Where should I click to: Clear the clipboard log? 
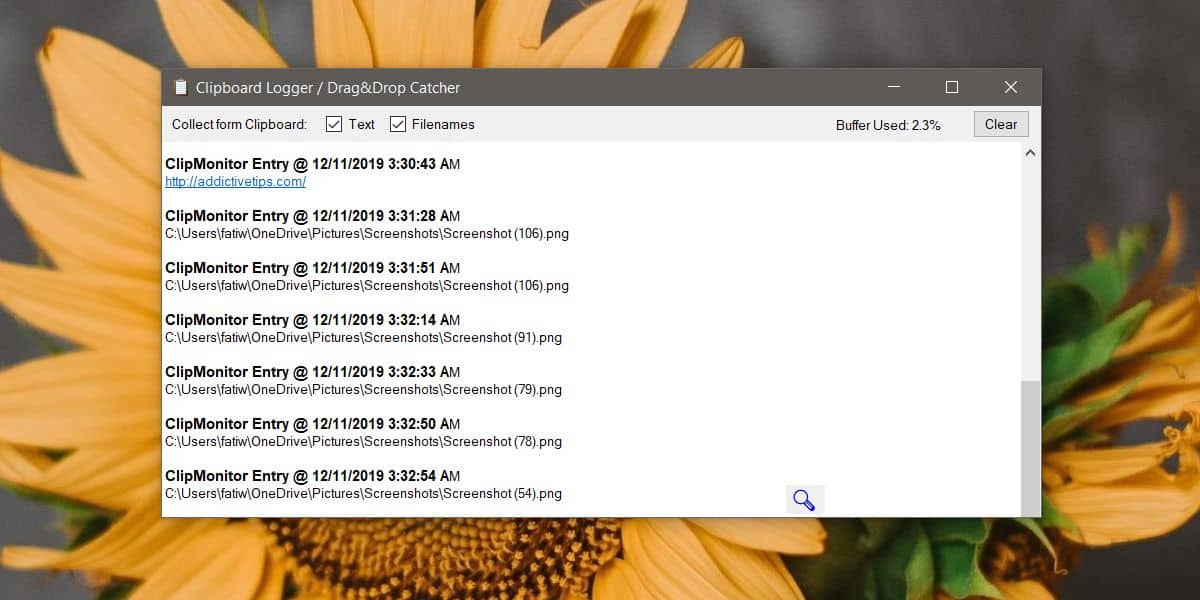(x=1001, y=124)
